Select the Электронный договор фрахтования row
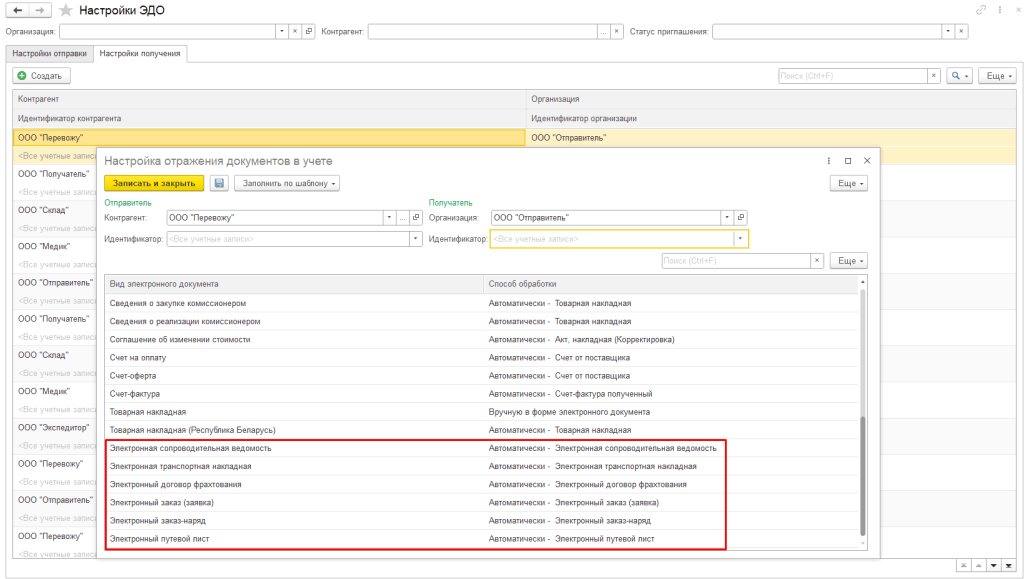The height and width of the screenshot is (579, 1024). [x=482, y=484]
